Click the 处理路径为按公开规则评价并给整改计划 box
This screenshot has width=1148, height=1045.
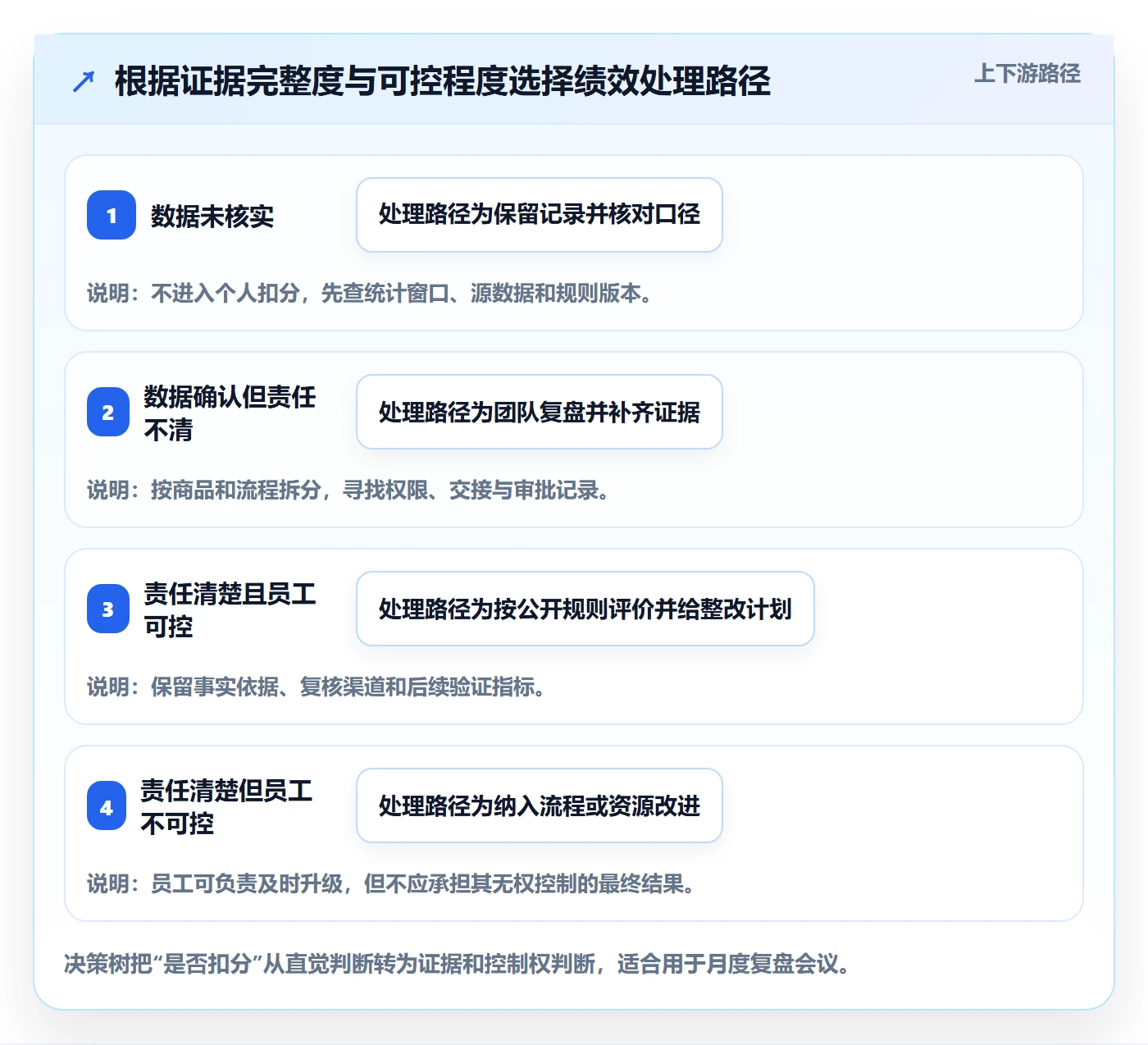[x=585, y=609]
